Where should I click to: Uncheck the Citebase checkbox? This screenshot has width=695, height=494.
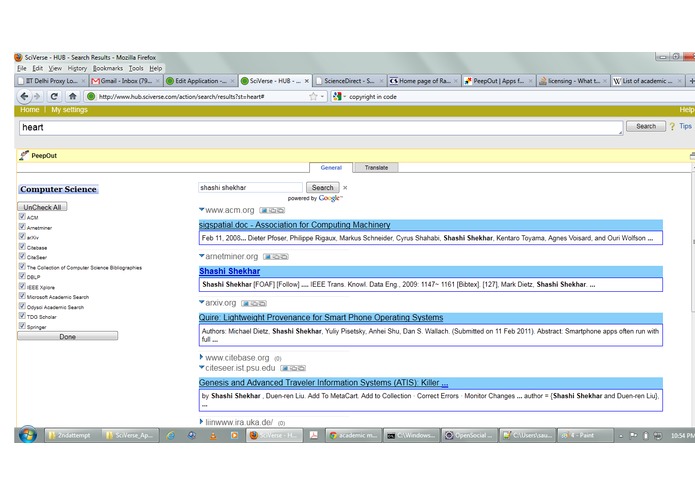coord(22,247)
